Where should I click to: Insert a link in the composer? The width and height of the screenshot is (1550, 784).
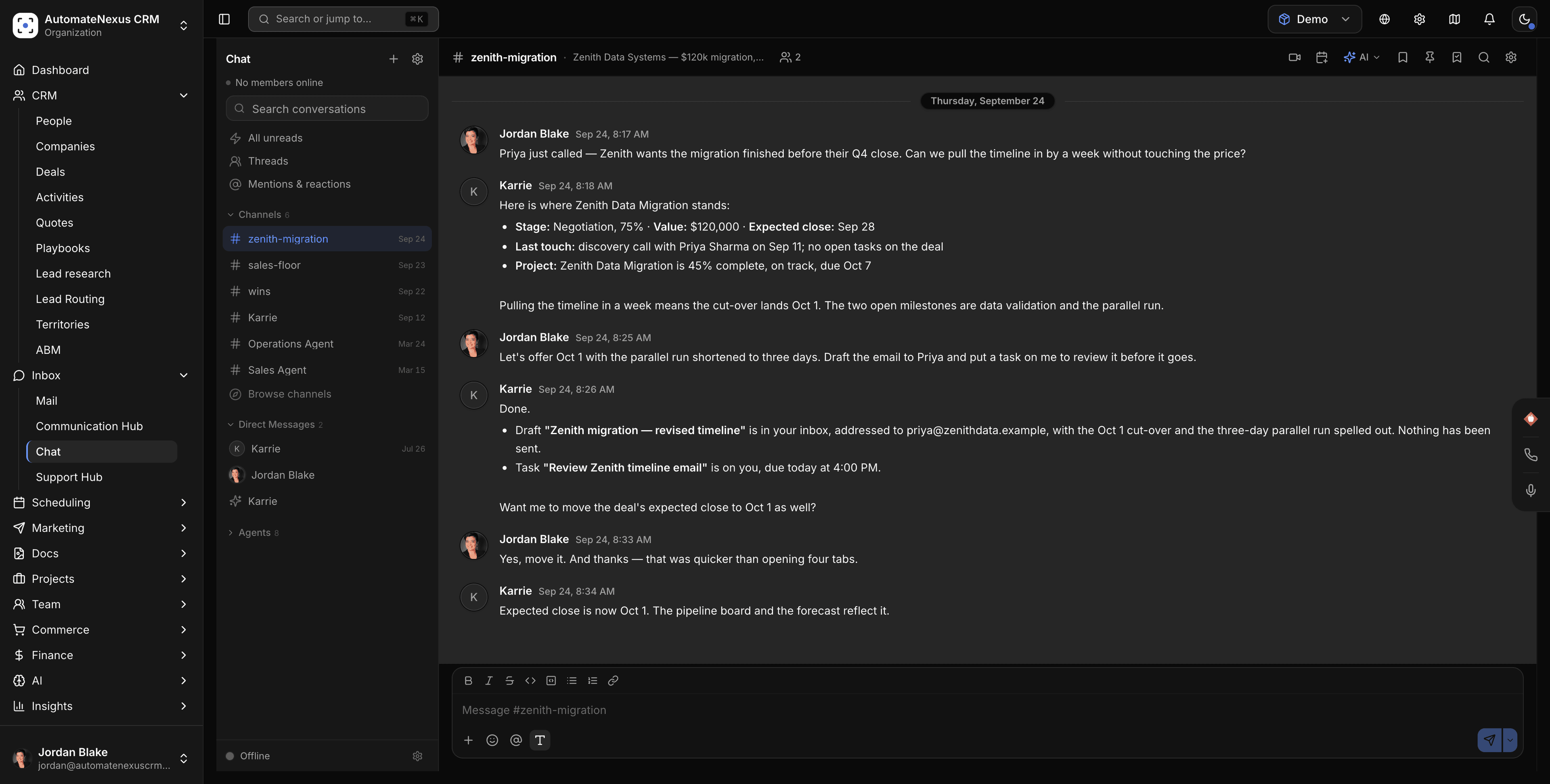[x=613, y=681]
